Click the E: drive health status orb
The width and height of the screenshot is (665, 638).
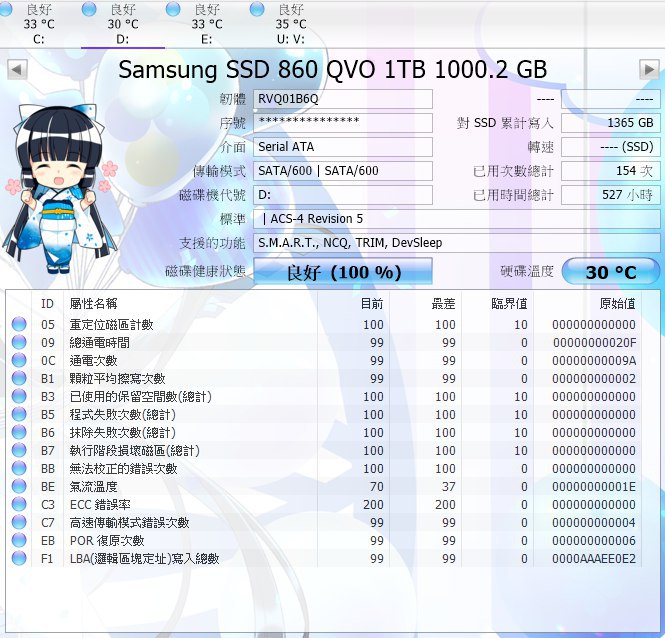tap(173, 9)
